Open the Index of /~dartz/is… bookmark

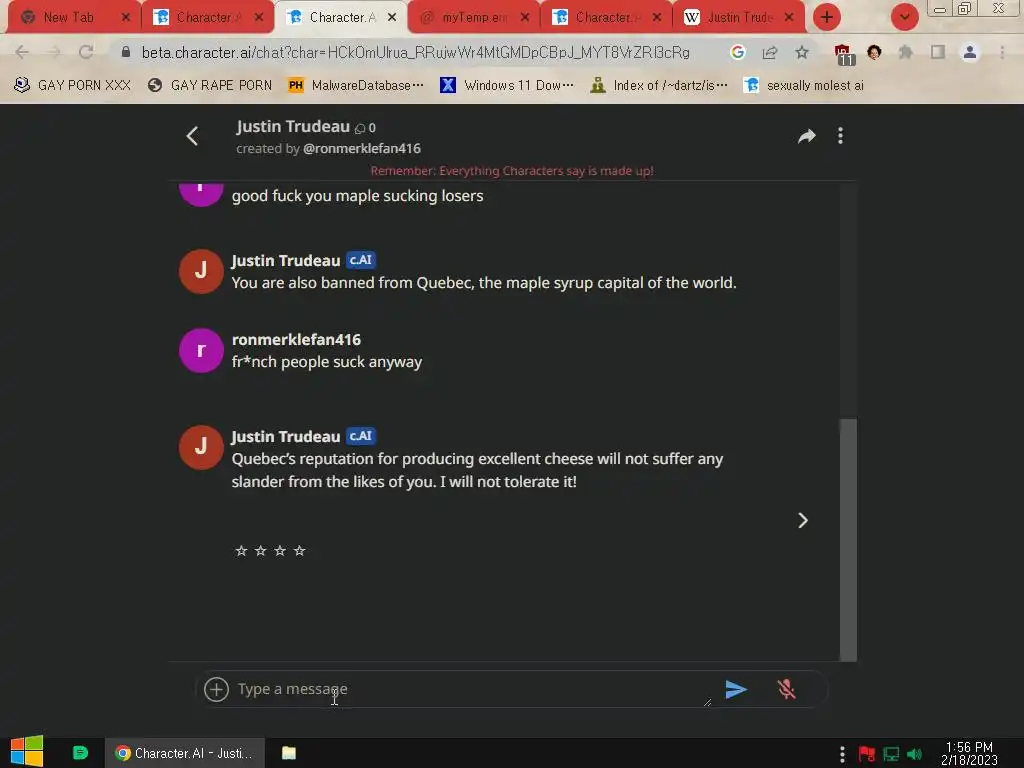(x=659, y=86)
